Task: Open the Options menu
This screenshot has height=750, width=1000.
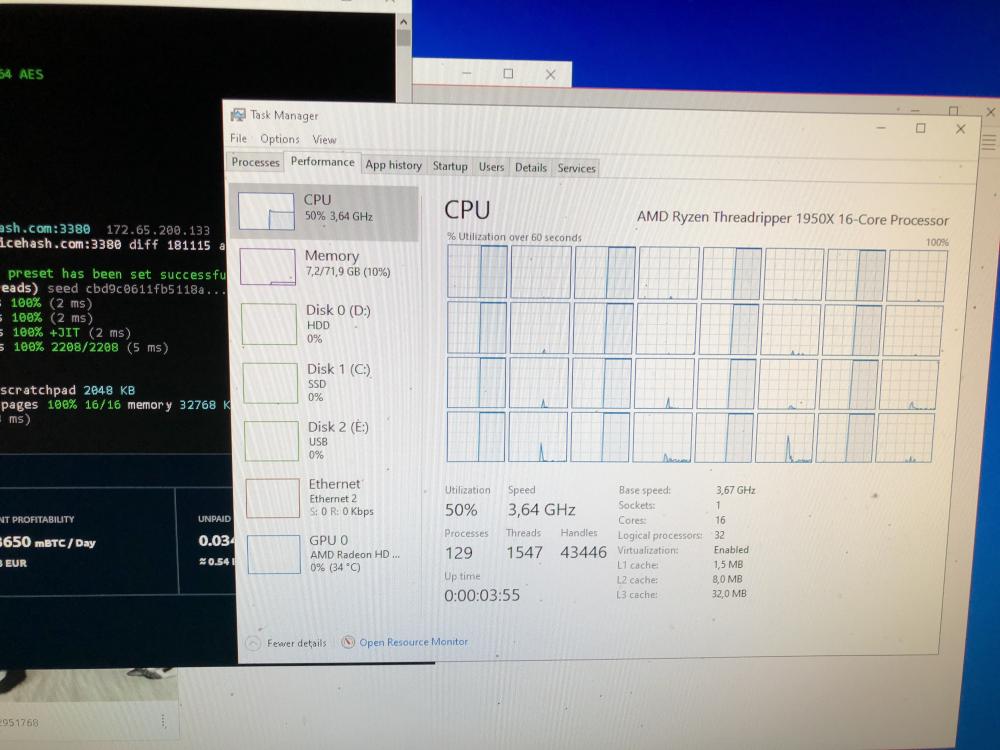Action: point(280,140)
